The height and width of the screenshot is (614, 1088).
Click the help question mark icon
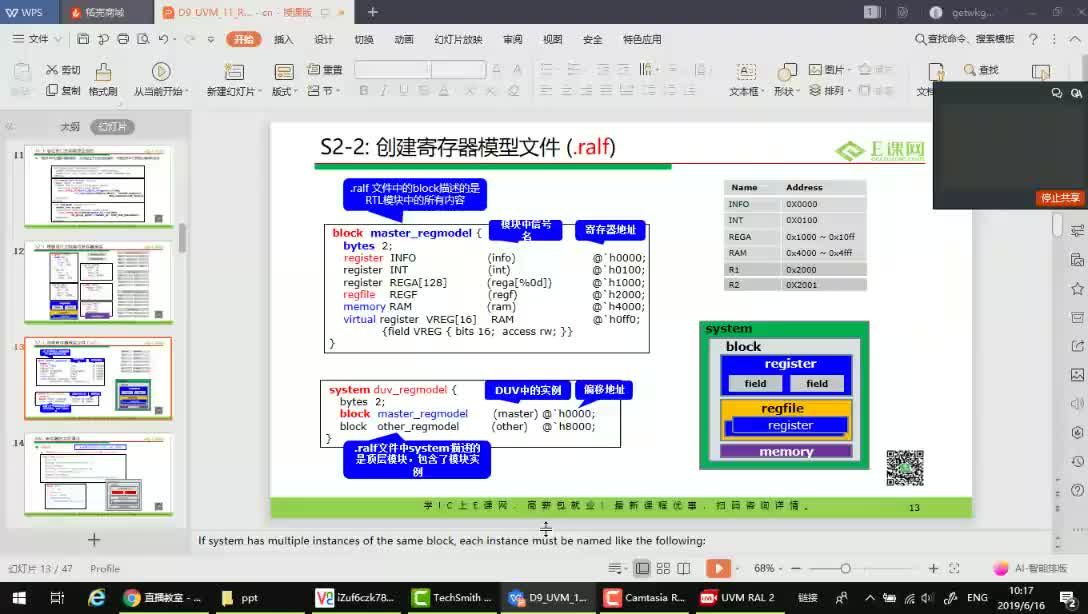(x=1033, y=40)
